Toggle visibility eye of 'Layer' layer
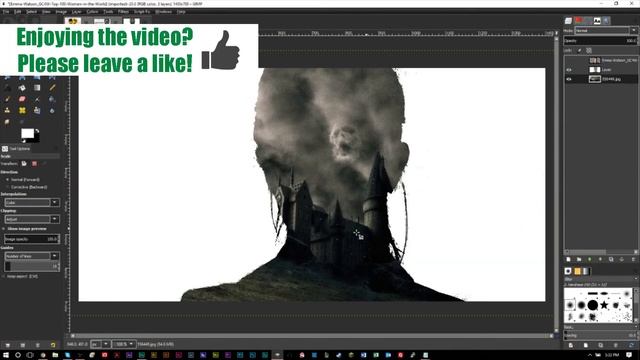The width and height of the screenshot is (640, 360). 569,70
